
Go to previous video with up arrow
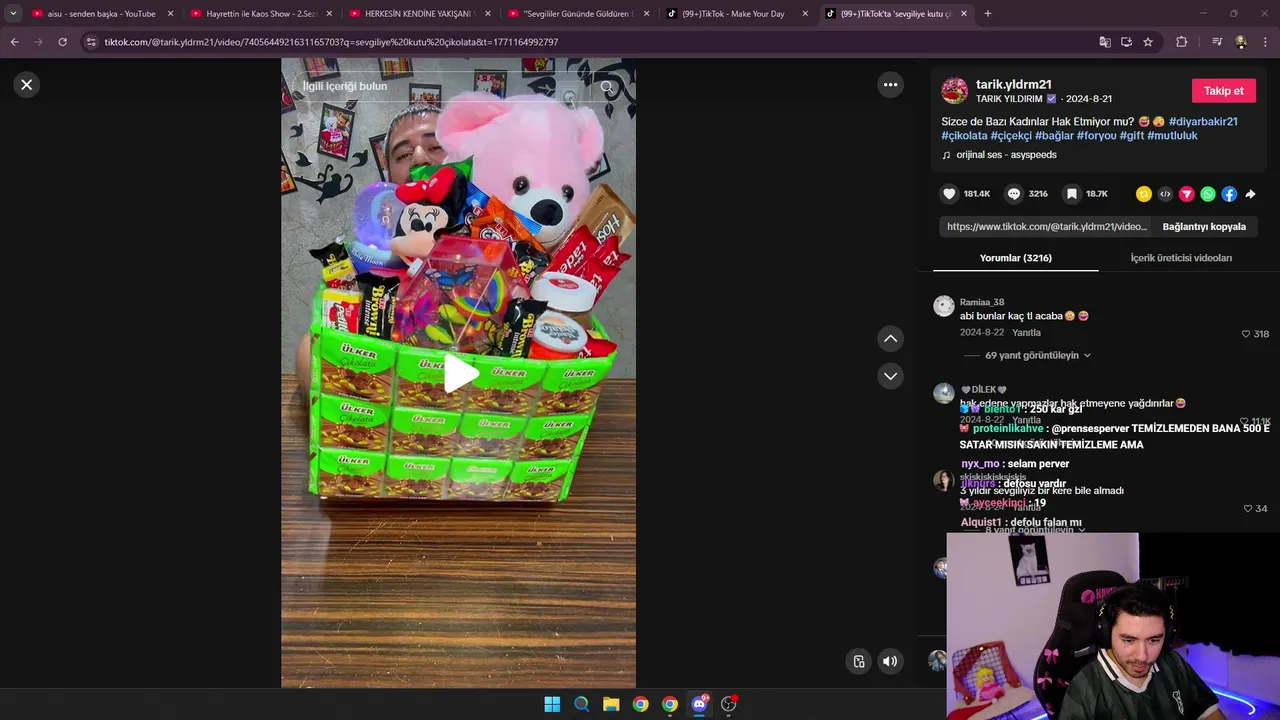(890, 339)
